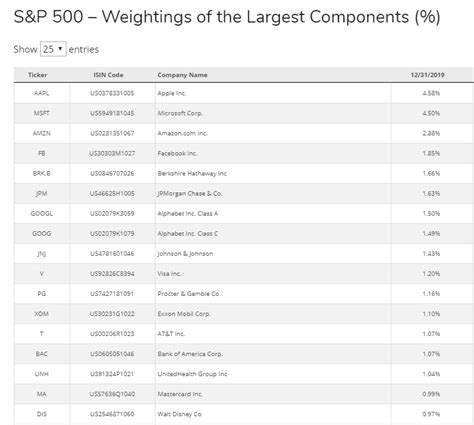Click Visa Inc. ISIN code cell
This screenshot has height=425, width=474.
(112, 274)
